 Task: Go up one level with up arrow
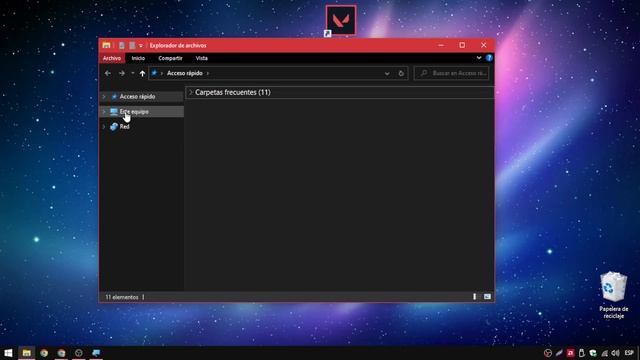142,73
